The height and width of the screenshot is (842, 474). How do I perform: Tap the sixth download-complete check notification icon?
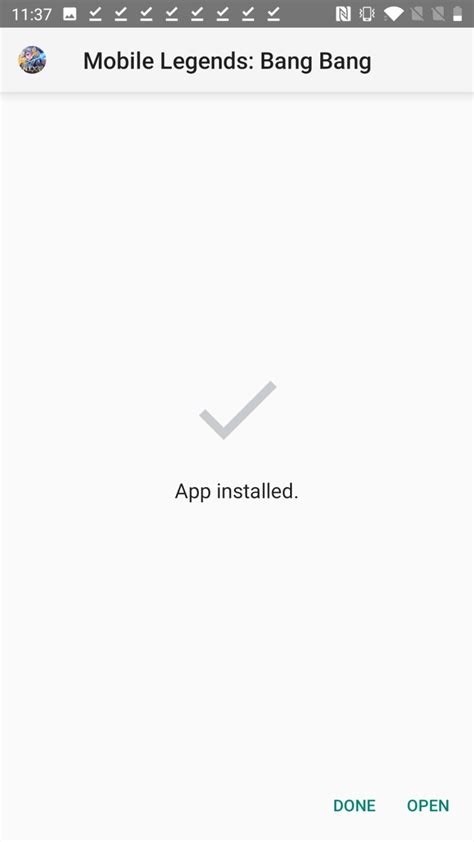[222, 14]
